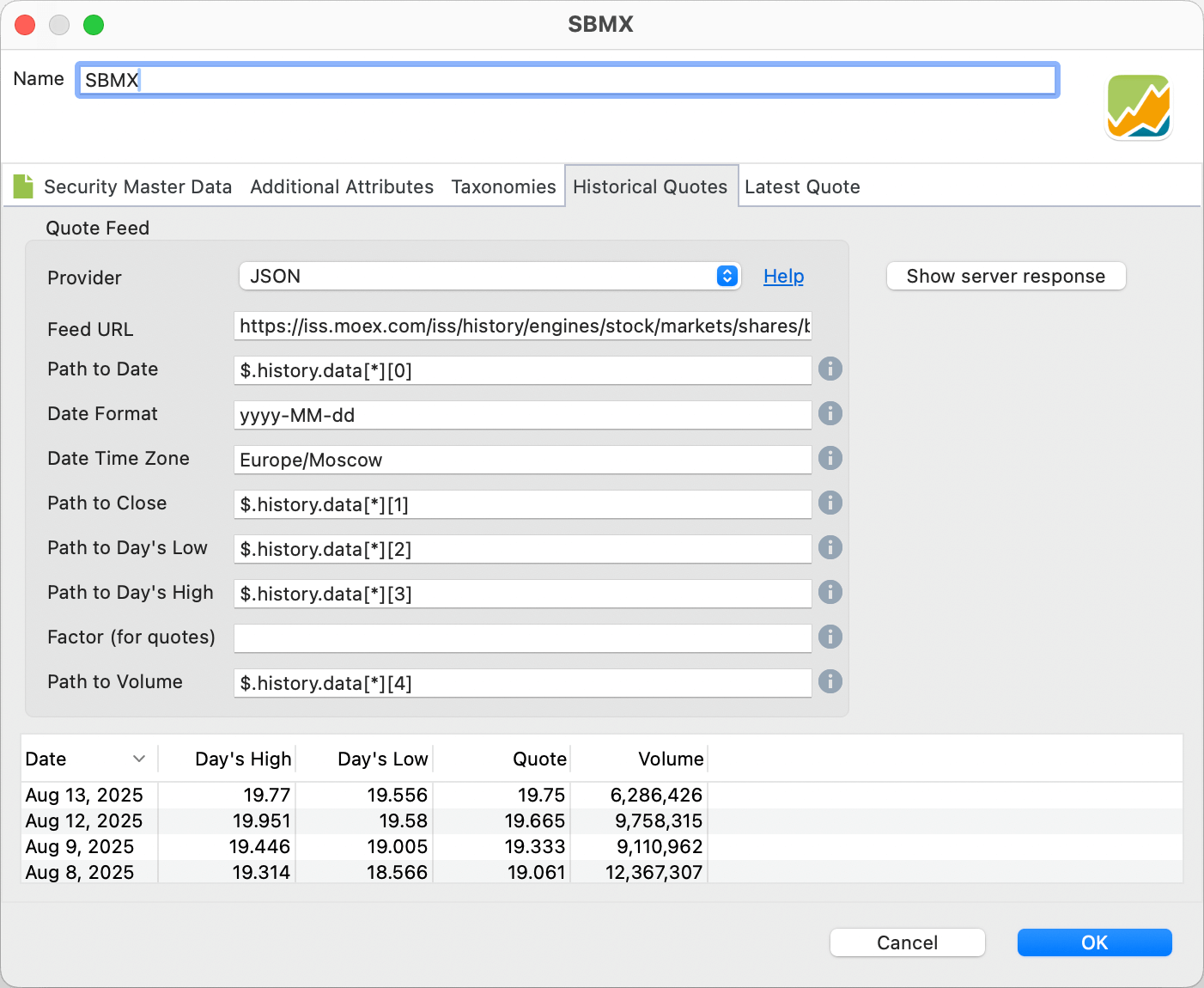The height and width of the screenshot is (988, 1204).
Task: Click the green document icon on Security Master Data tab
Action: point(23,186)
